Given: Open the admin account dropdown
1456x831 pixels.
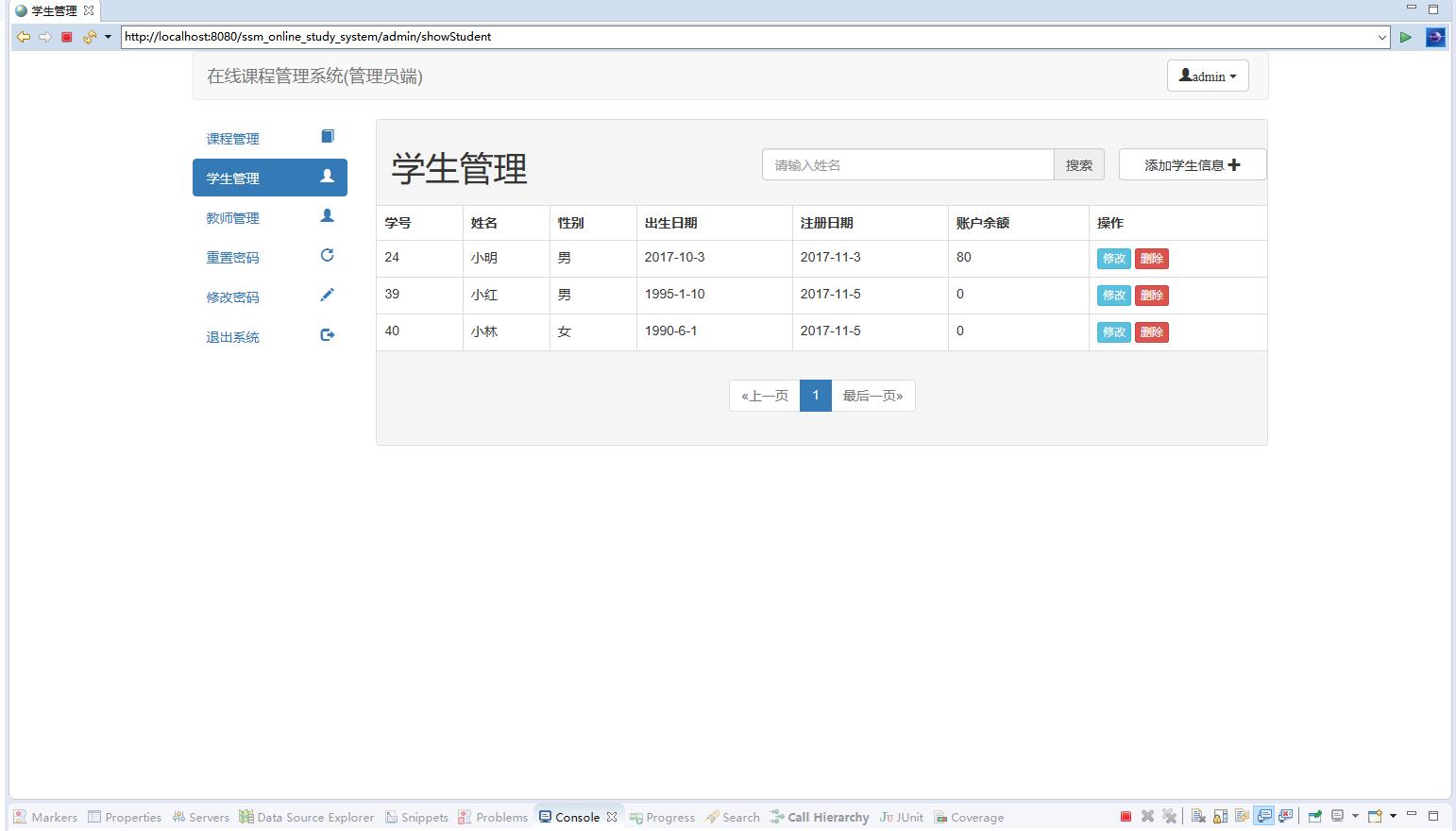Looking at the screenshot, I should 1208,76.
